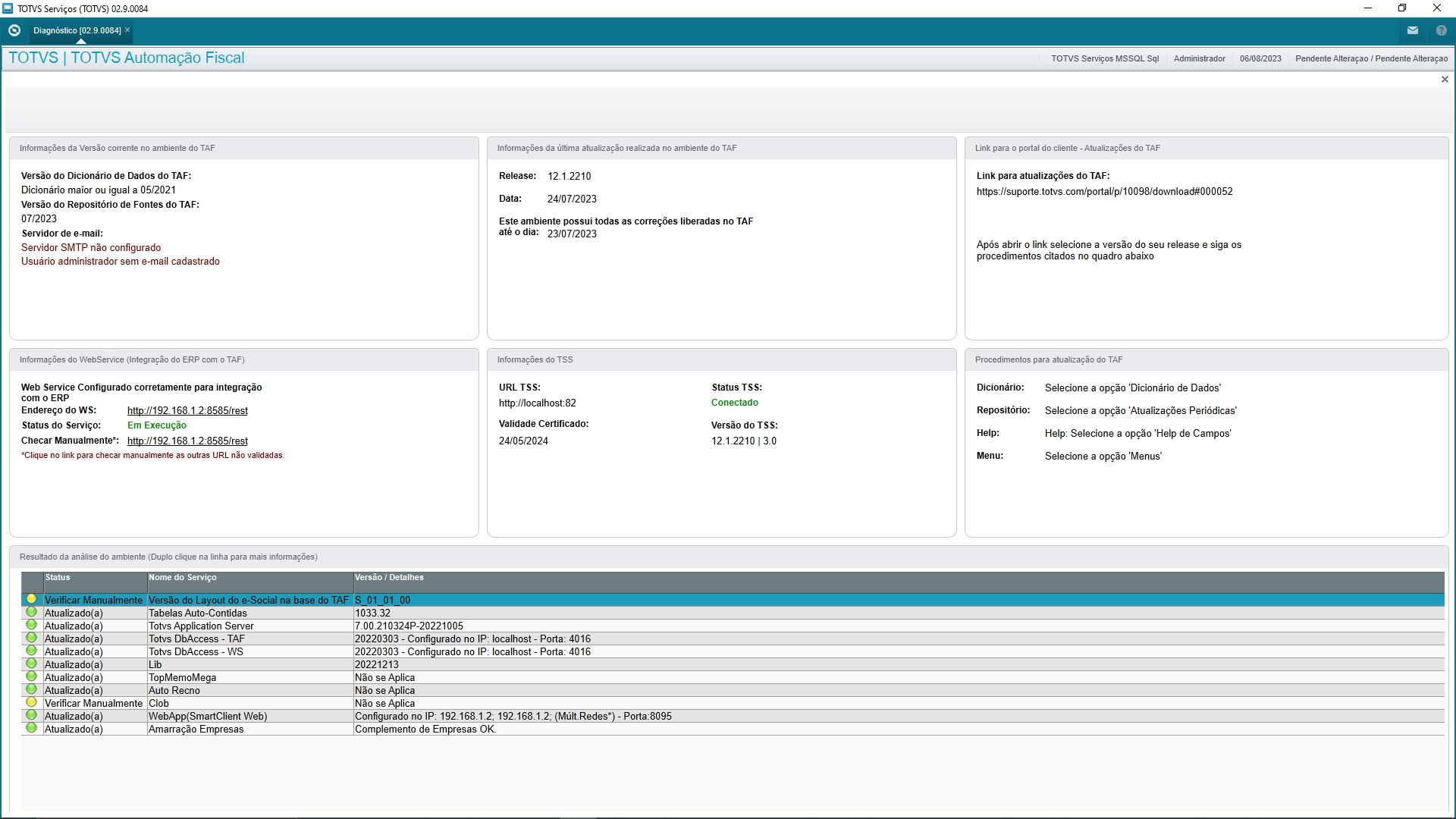Image resolution: width=1456 pixels, height=819 pixels.
Task: Click green status icon for Totvs Application Server
Action: (x=31, y=625)
